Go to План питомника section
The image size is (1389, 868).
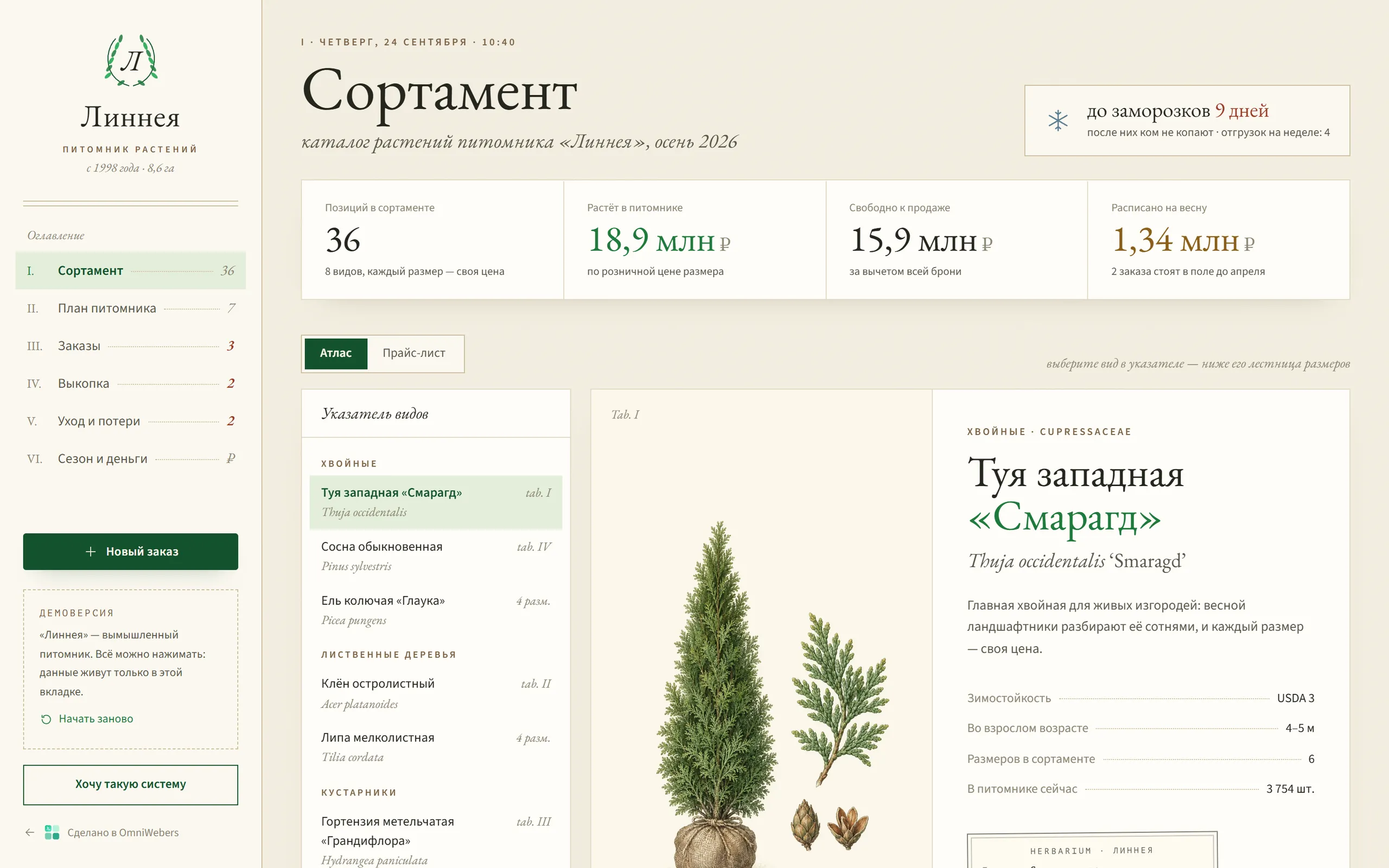click(x=131, y=308)
